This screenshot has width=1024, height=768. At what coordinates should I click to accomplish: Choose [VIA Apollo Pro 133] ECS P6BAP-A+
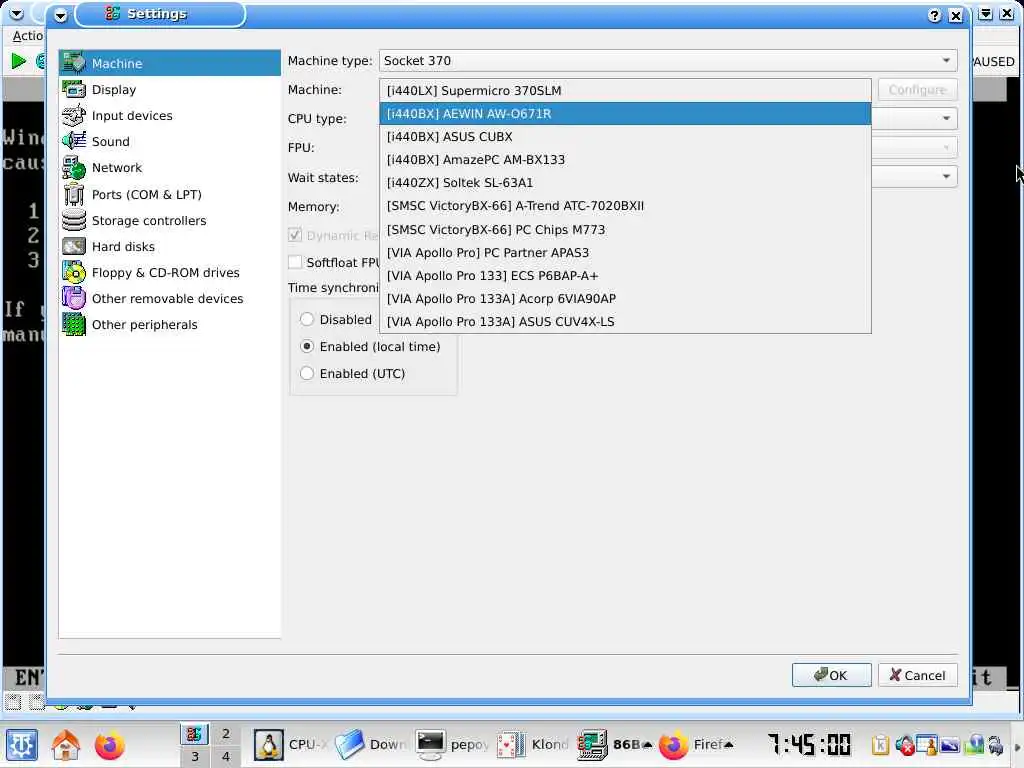625,276
